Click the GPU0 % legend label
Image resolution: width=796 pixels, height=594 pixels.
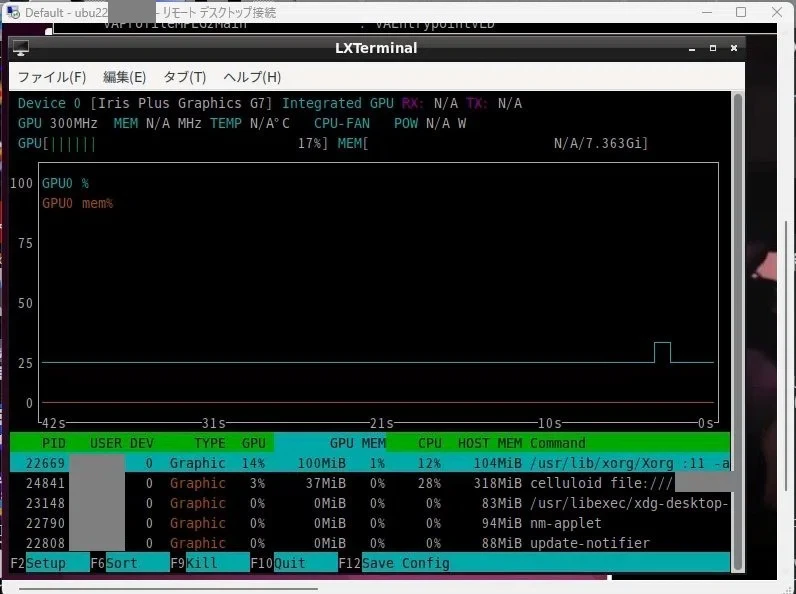(x=65, y=183)
